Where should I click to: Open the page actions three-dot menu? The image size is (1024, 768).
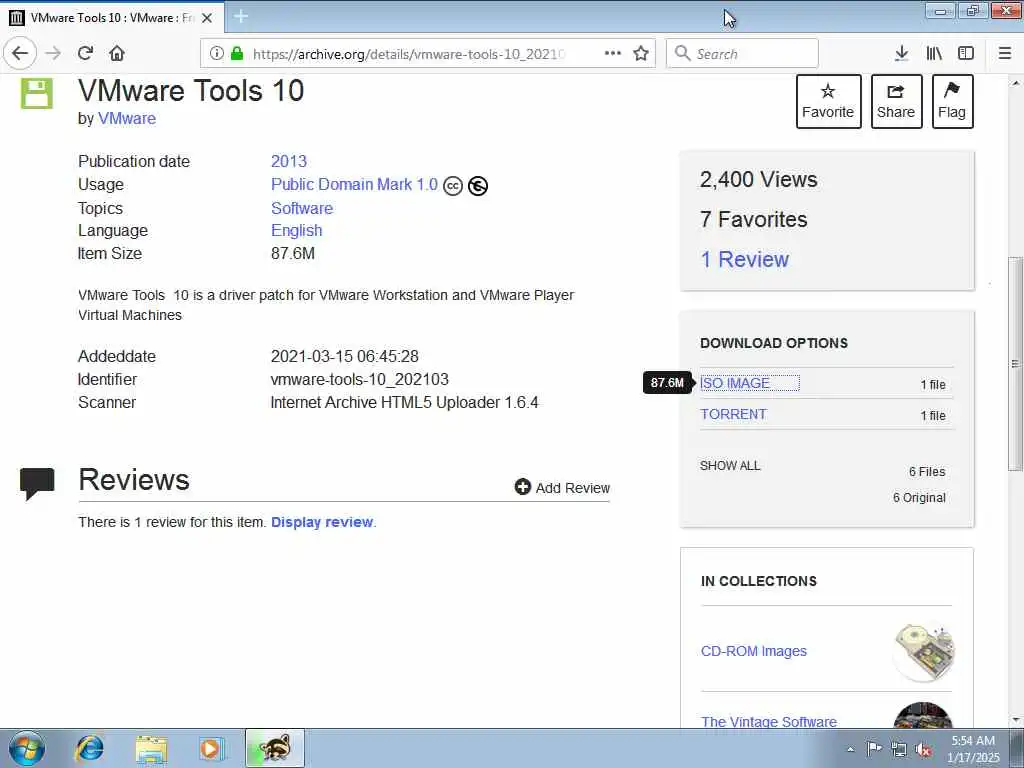(613, 54)
